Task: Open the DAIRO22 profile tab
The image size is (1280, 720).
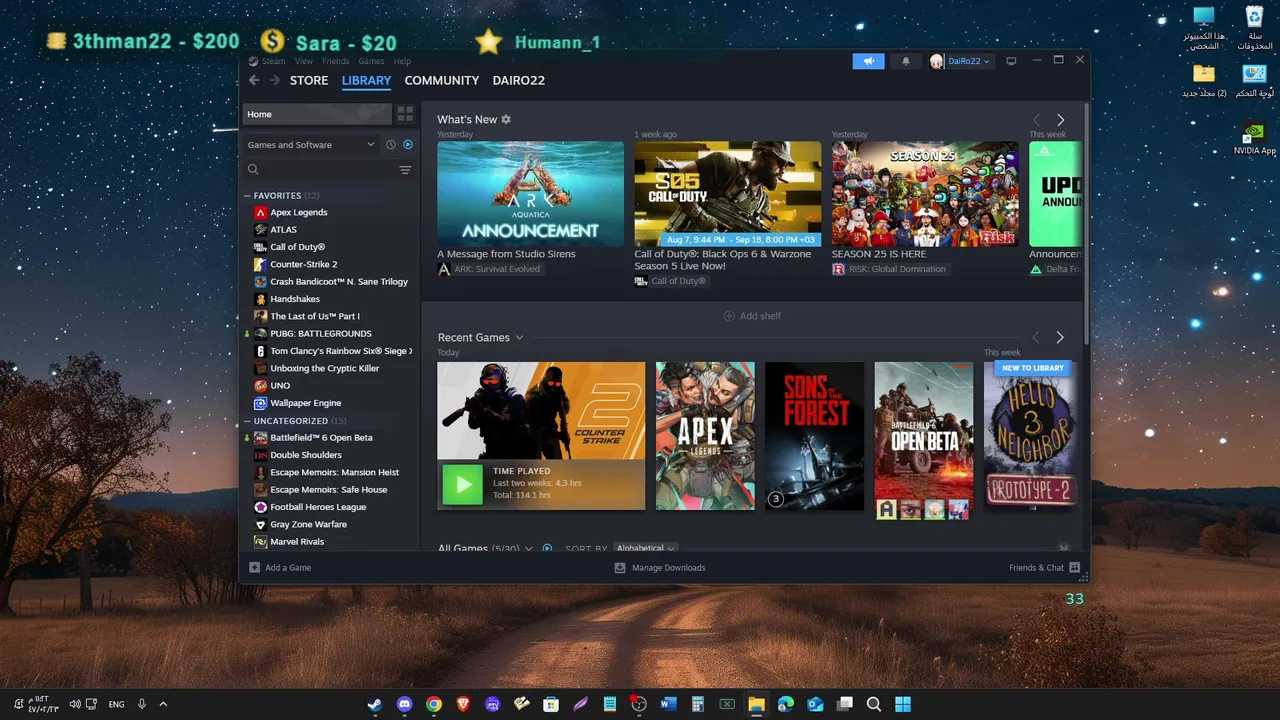Action: click(519, 80)
